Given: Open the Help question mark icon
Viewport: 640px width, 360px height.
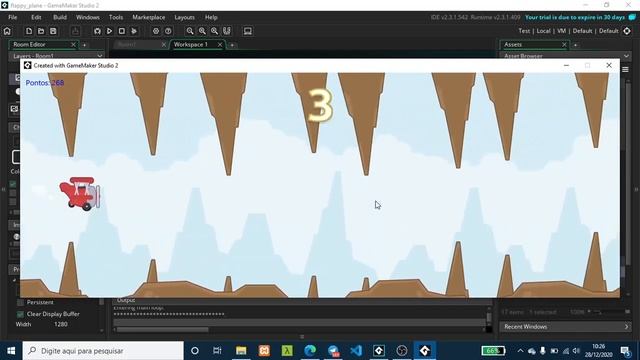Looking at the screenshot, I should tap(168, 31).
